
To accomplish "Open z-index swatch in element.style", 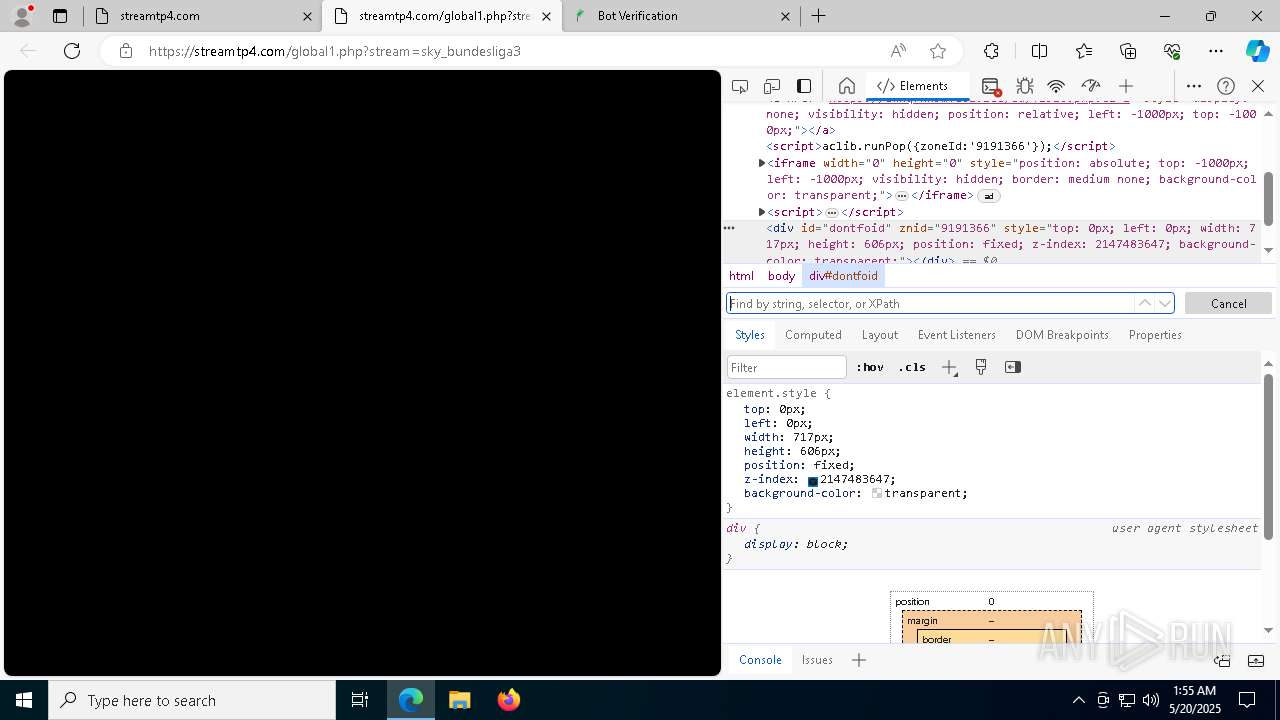I will point(813,481).
